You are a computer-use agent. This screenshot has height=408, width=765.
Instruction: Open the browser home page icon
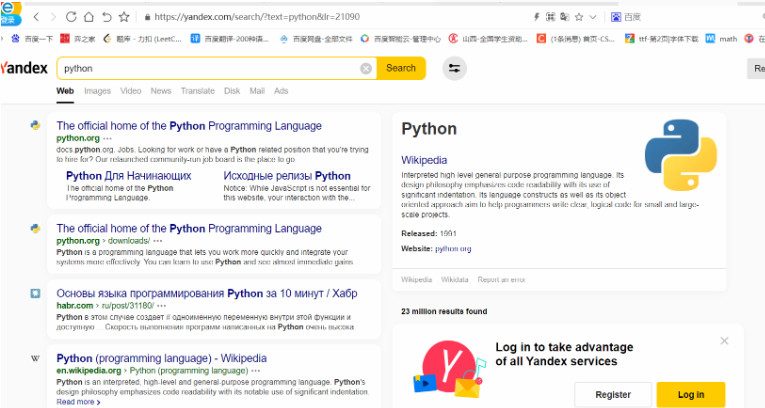click(89, 17)
